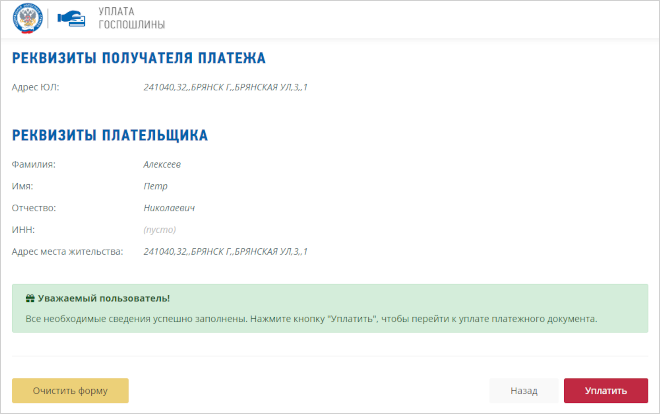
Task: Click the Federal Tax Service emblem logo
Action: point(28,19)
